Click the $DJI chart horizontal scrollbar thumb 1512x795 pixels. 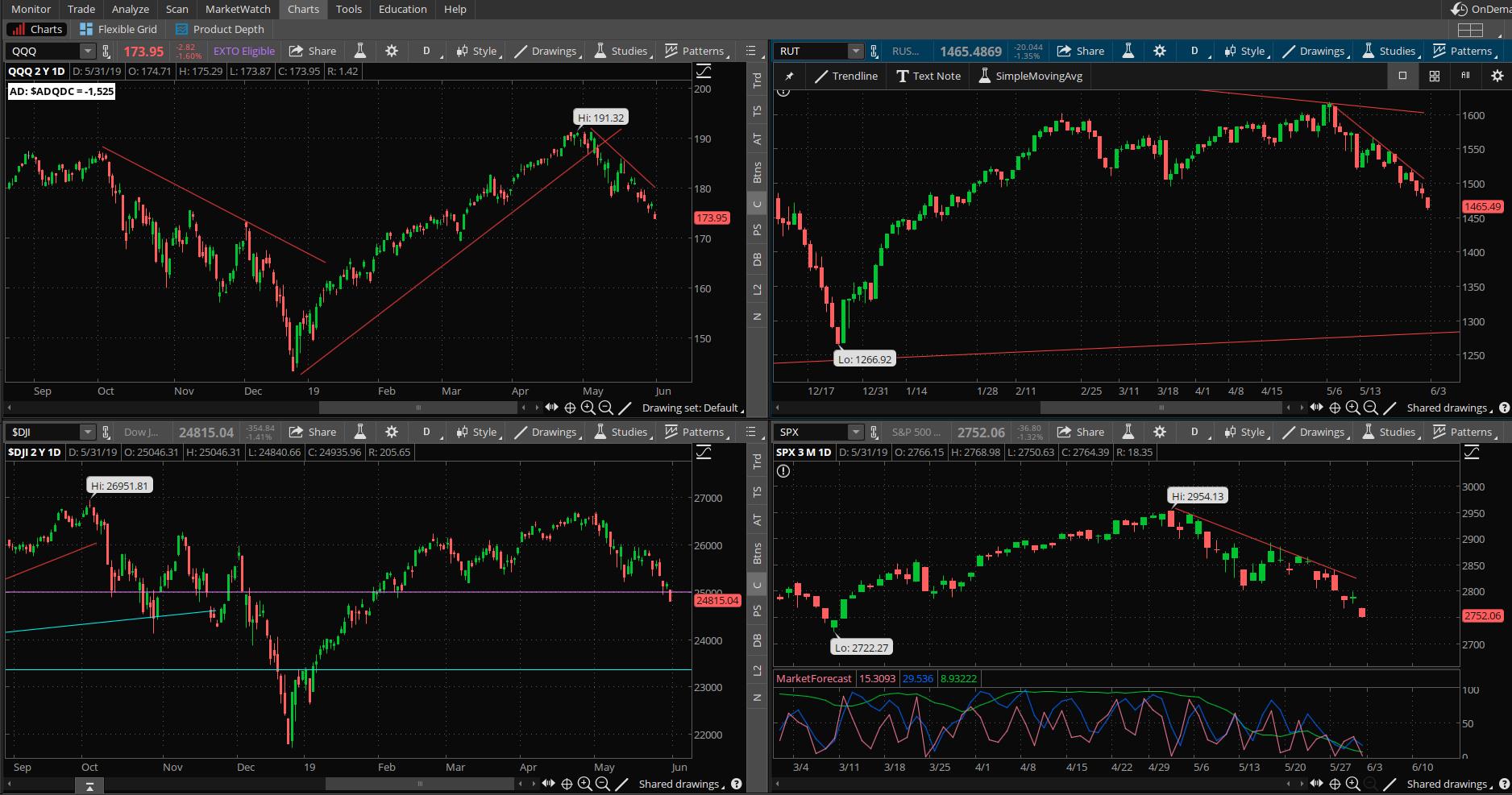[420, 784]
